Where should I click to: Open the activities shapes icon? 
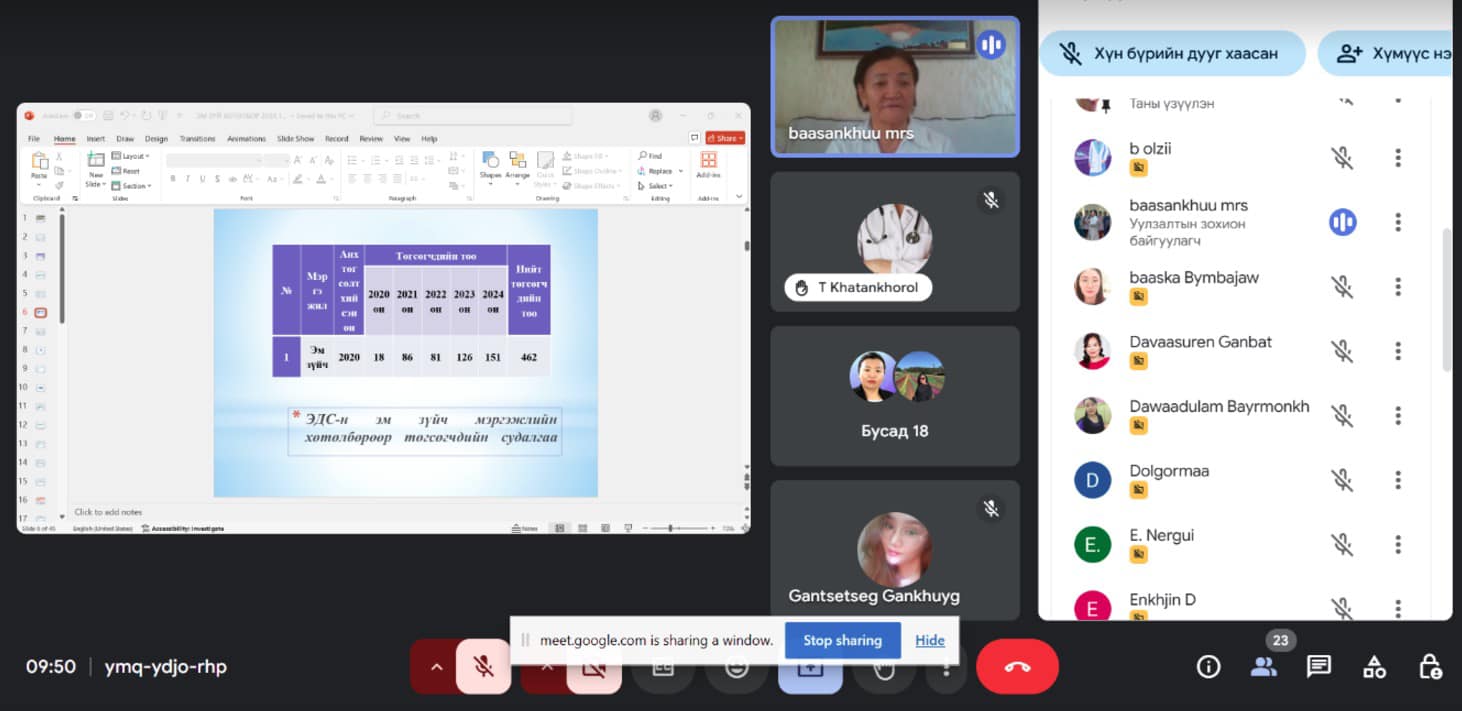click(1374, 667)
